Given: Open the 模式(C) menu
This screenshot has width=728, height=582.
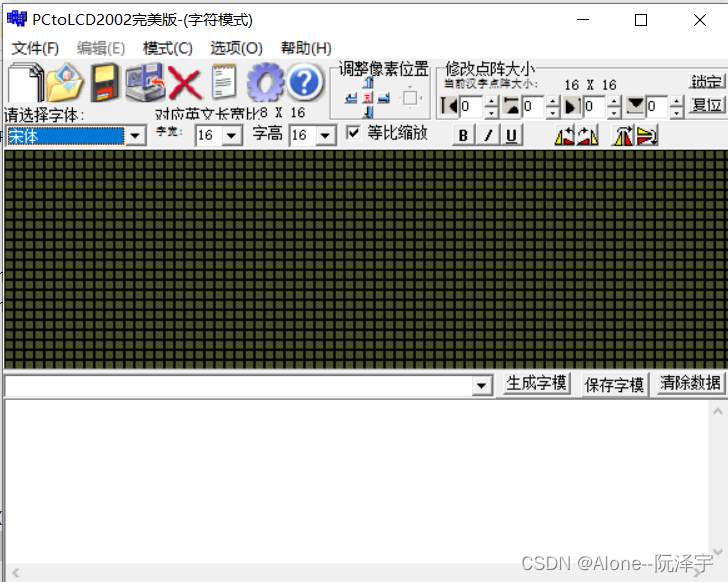Looking at the screenshot, I should coord(168,48).
